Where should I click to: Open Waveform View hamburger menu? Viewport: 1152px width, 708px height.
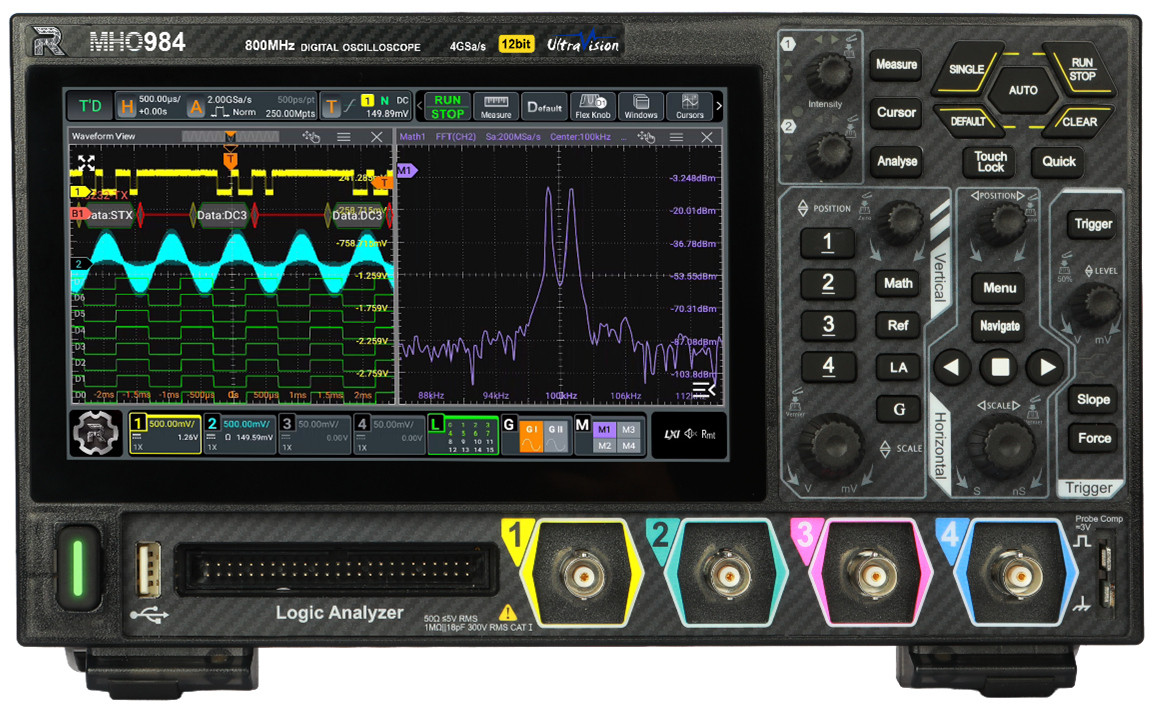343,137
